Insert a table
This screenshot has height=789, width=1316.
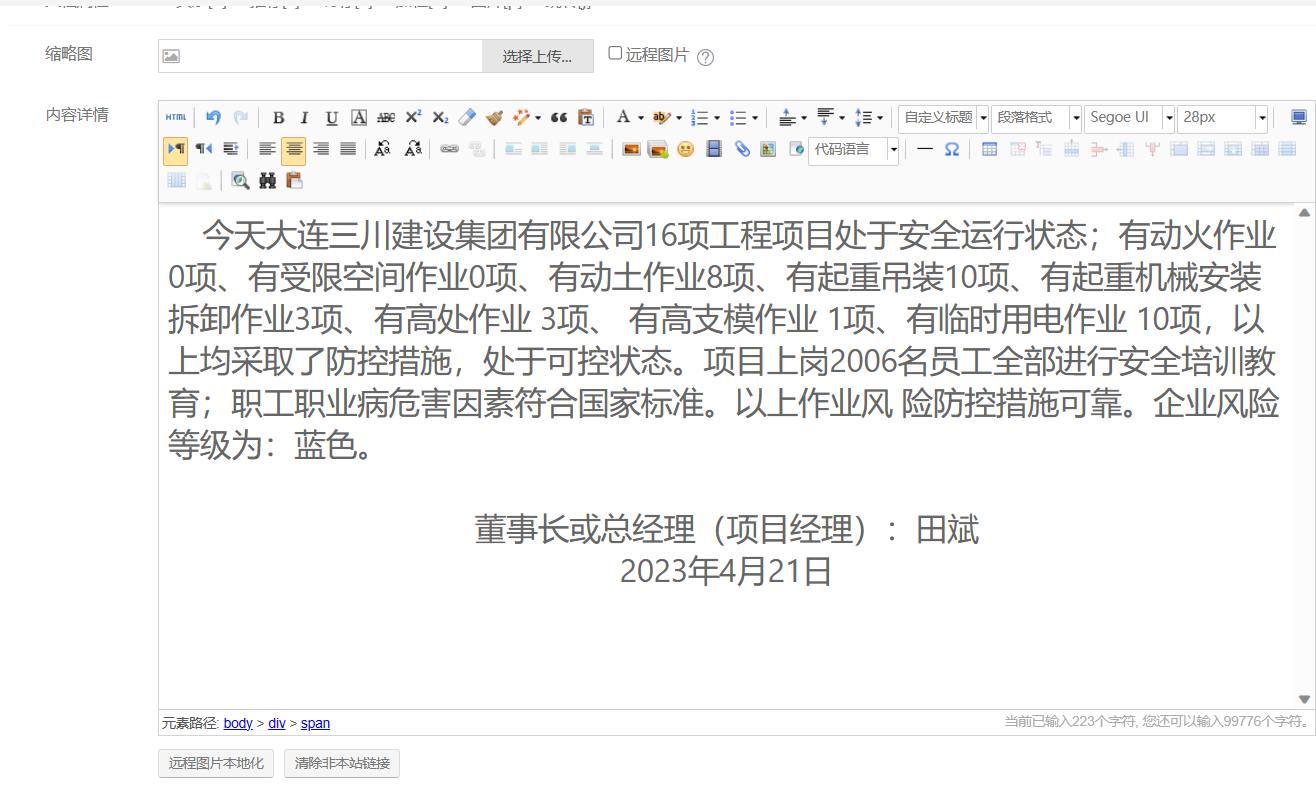(x=989, y=150)
